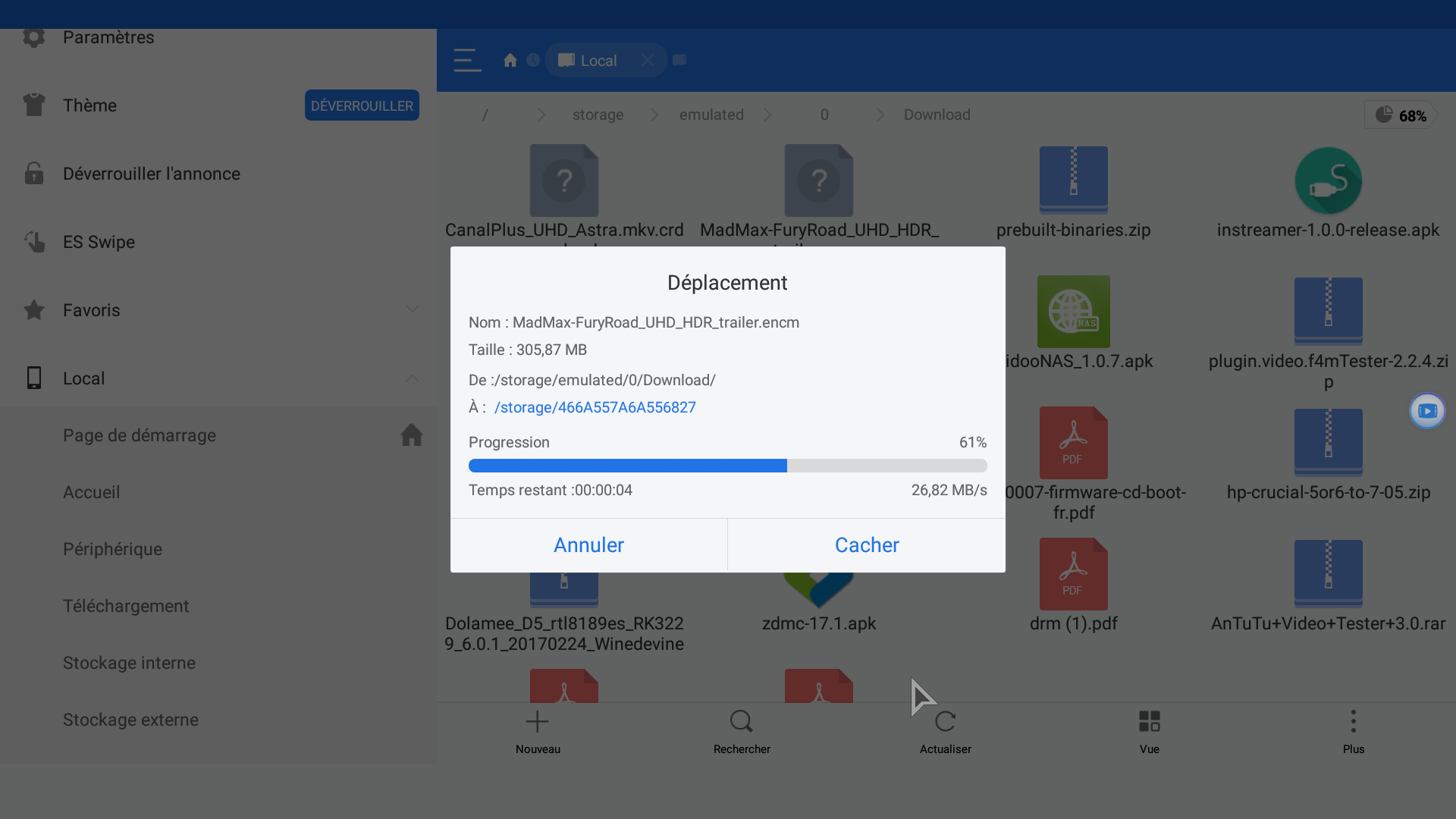Change layout with the Vue grid icon
This screenshot has height=819, width=1456.
(1149, 722)
